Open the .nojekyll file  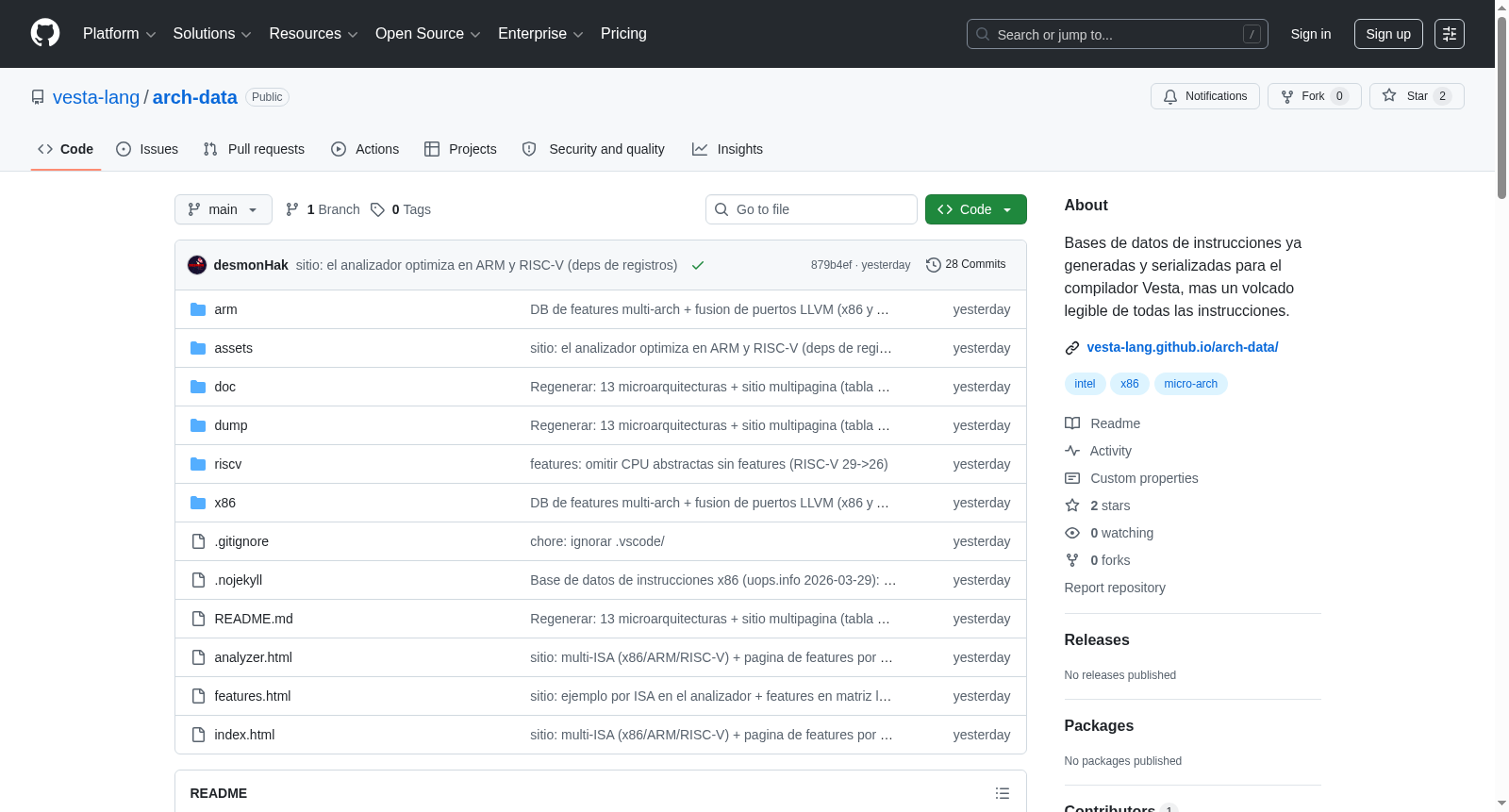(x=239, y=580)
